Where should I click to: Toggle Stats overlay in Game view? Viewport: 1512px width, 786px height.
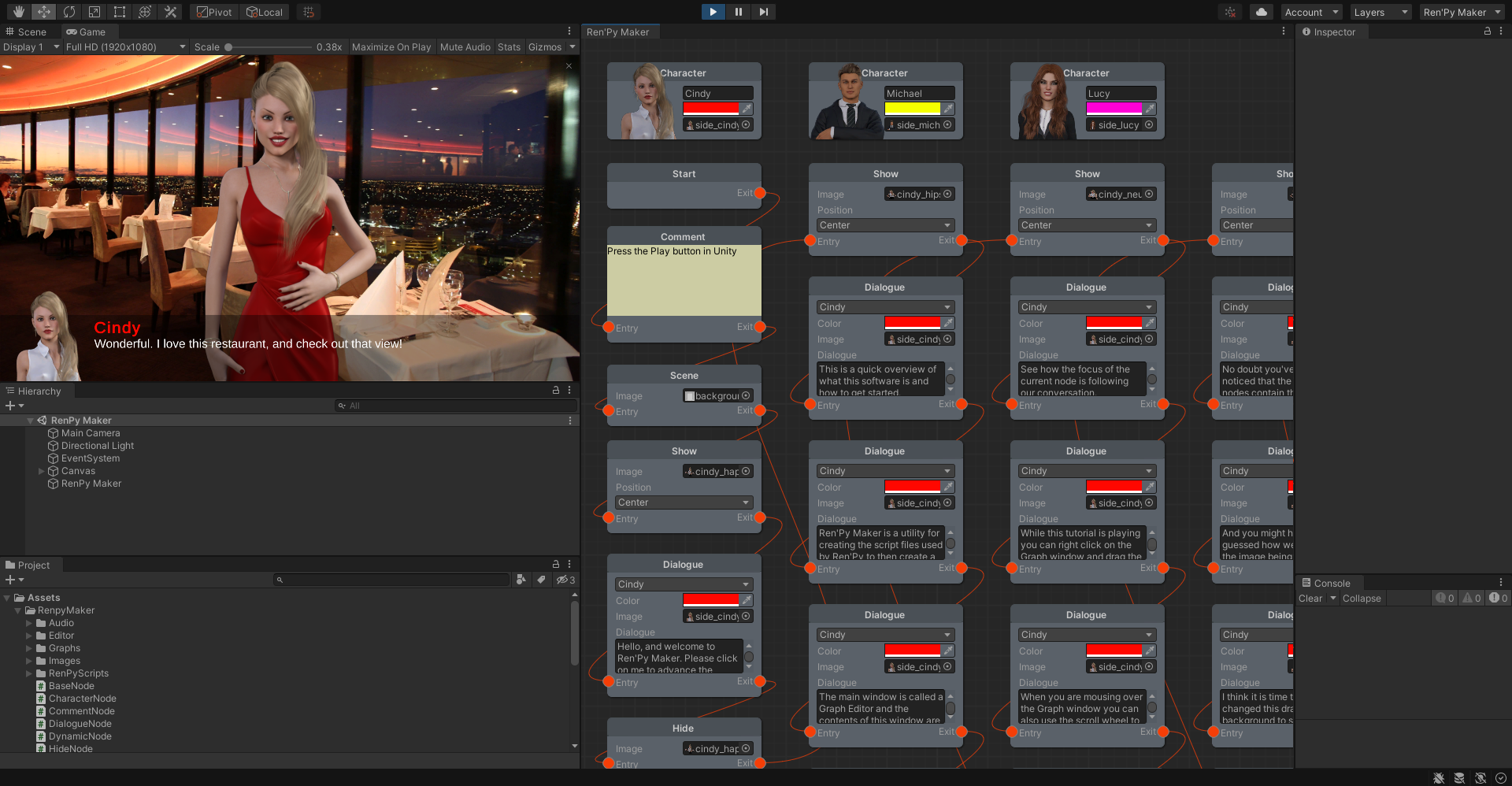coord(510,47)
